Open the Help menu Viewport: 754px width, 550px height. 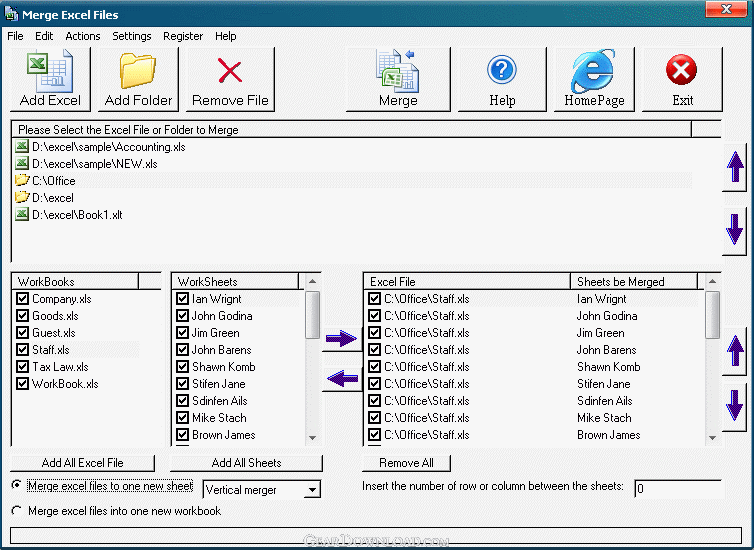tap(226, 36)
